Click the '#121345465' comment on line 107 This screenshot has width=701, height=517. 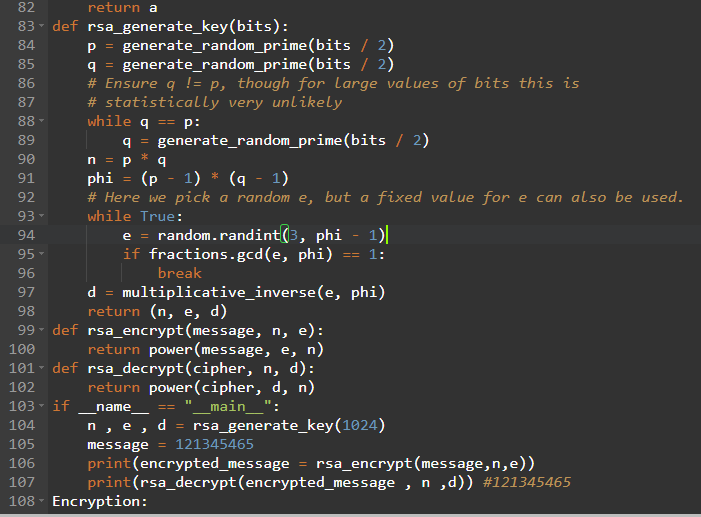pyautogui.click(x=526, y=482)
